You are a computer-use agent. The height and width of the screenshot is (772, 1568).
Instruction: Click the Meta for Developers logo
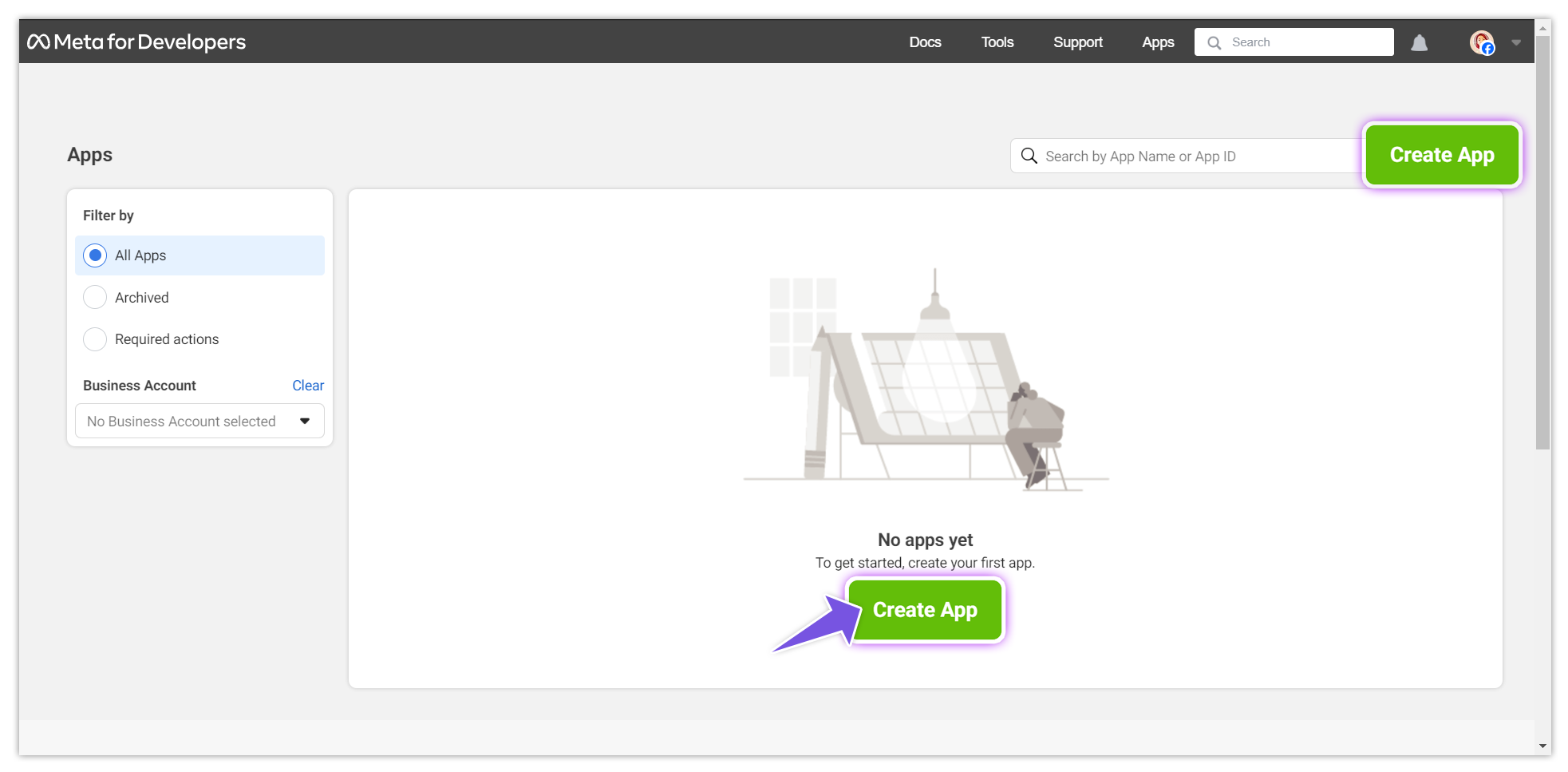137,42
